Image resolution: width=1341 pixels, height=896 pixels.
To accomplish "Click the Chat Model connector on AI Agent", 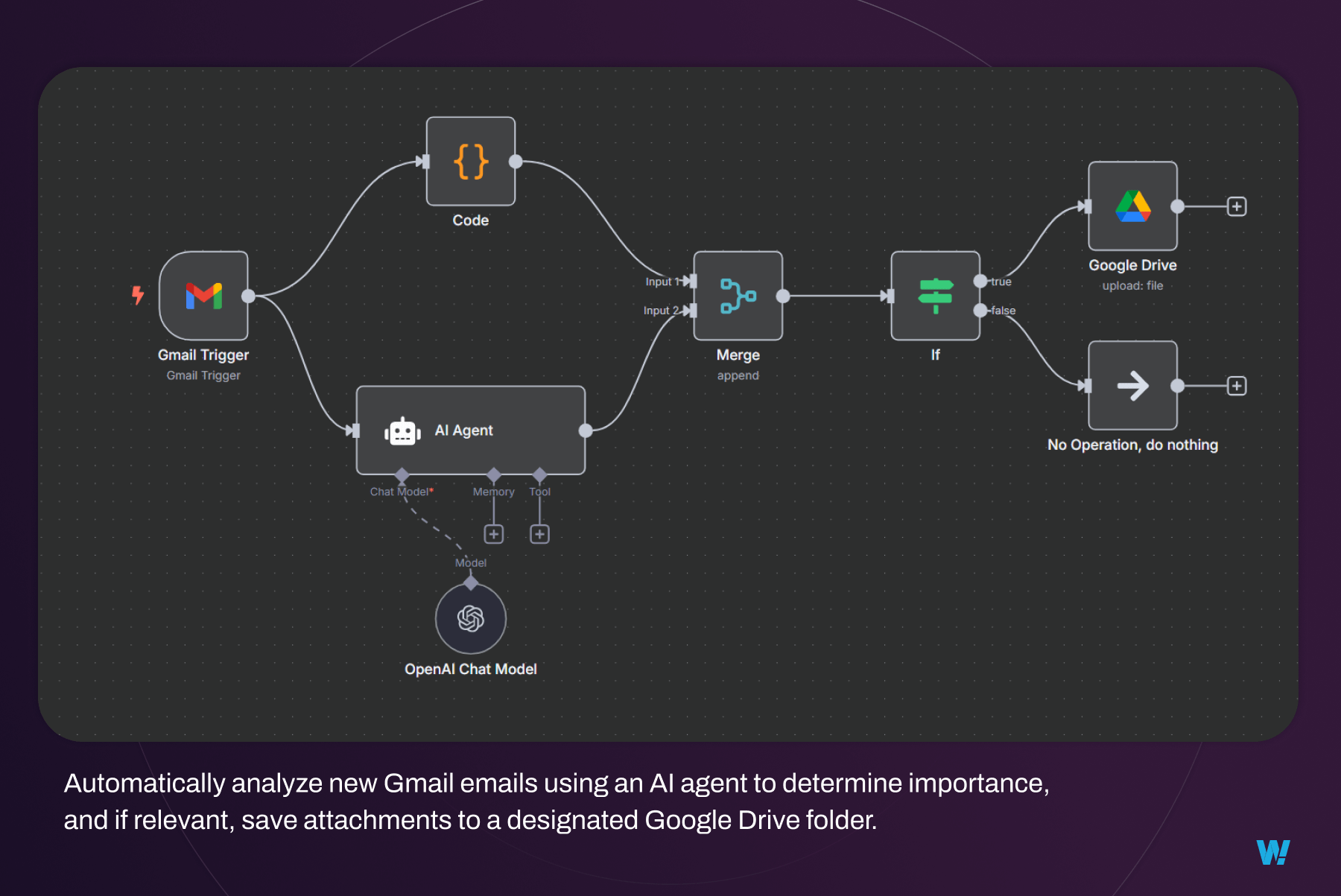I will coord(402,474).
